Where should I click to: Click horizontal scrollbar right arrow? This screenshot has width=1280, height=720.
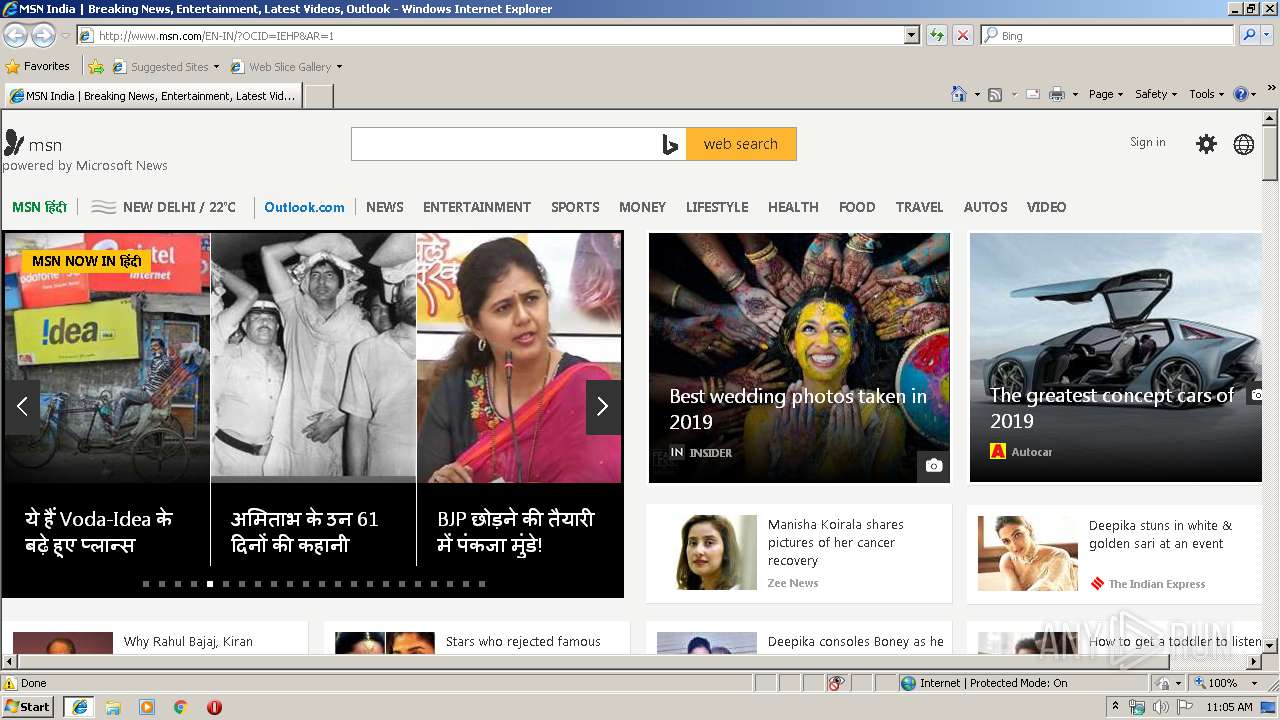click(1254, 662)
